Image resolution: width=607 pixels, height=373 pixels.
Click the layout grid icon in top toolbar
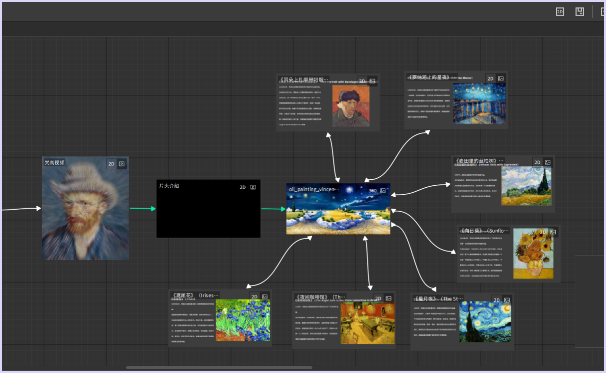click(560, 12)
